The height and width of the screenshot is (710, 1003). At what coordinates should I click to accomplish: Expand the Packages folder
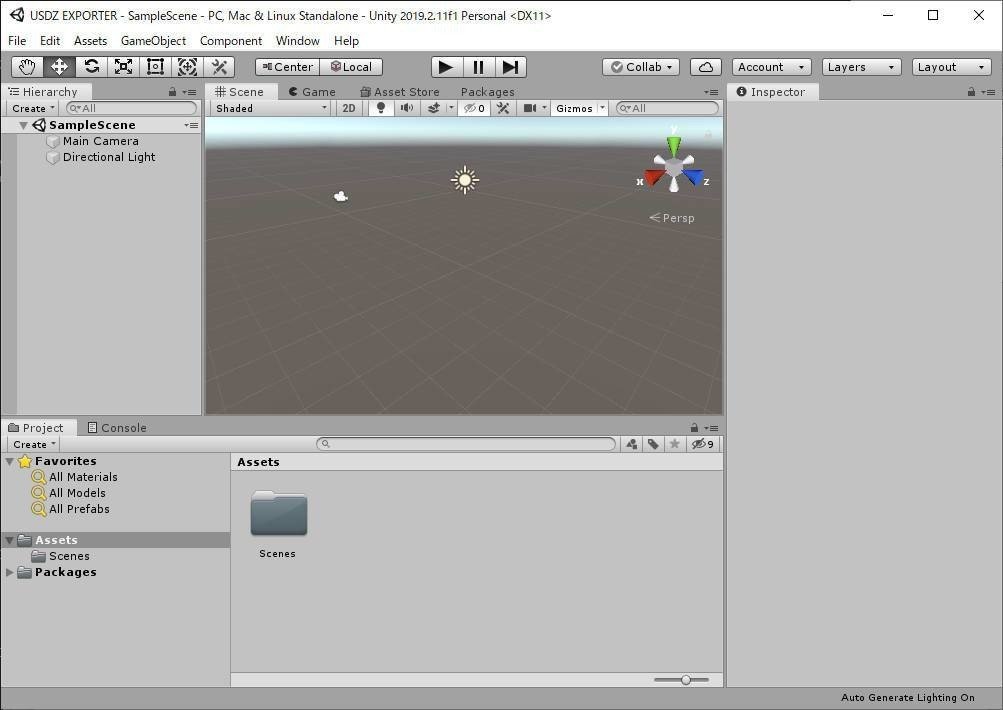pyautogui.click(x=10, y=572)
